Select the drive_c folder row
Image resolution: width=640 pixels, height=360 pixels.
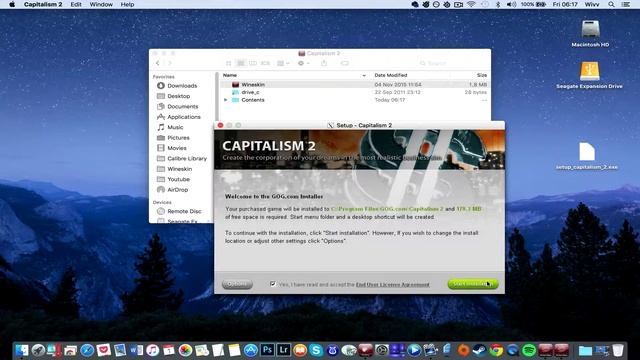(x=354, y=92)
